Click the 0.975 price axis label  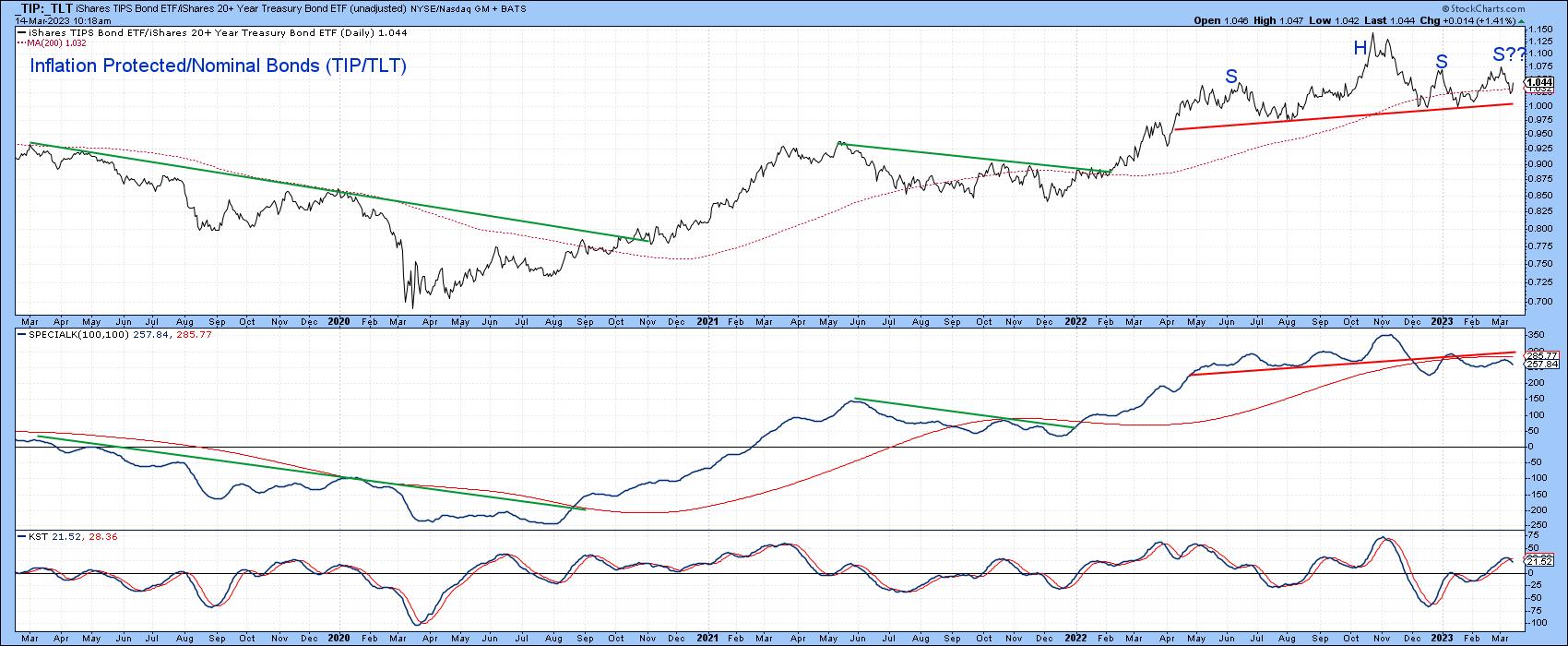click(1539, 120)
